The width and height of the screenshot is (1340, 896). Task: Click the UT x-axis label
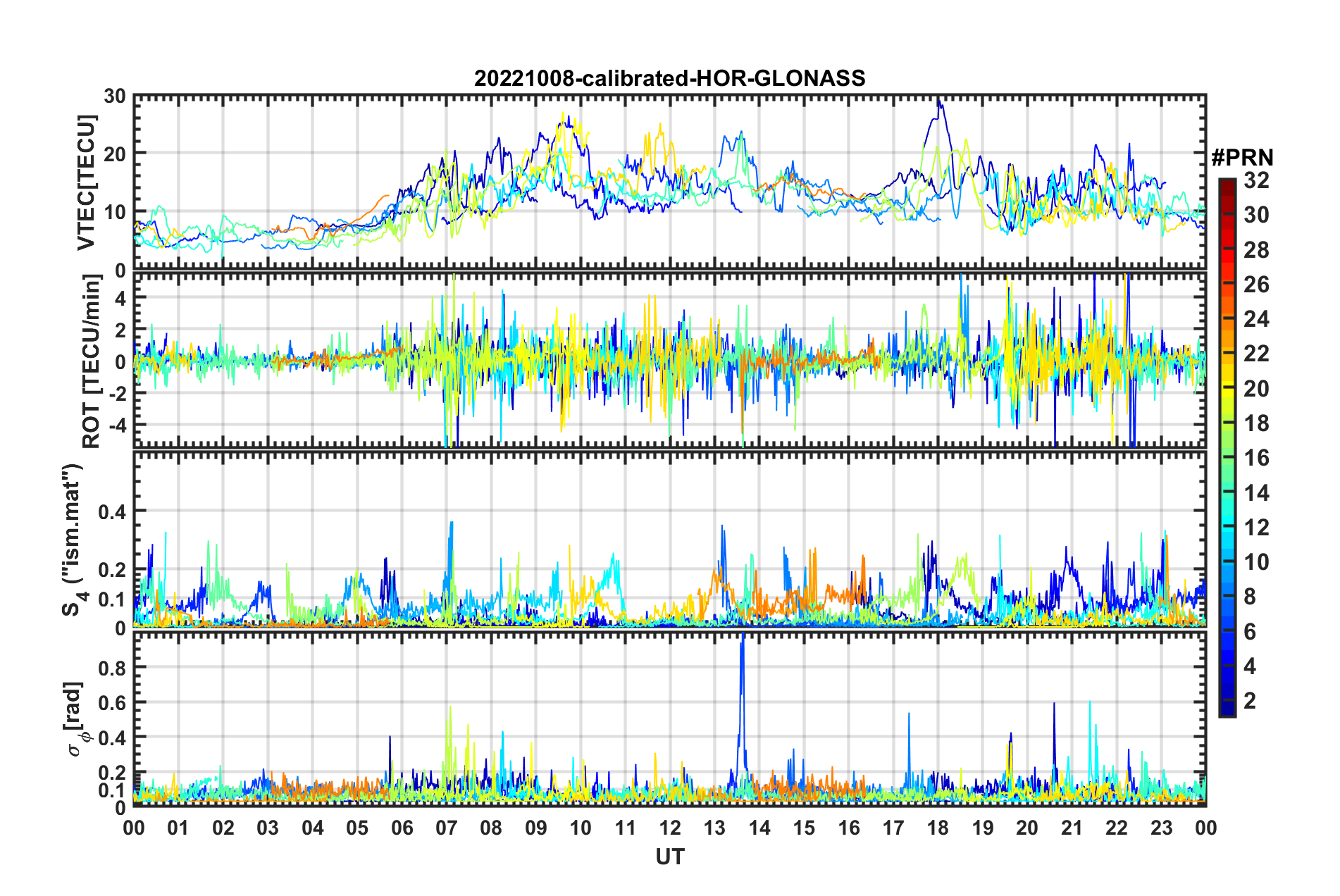(x=669, y=857)
